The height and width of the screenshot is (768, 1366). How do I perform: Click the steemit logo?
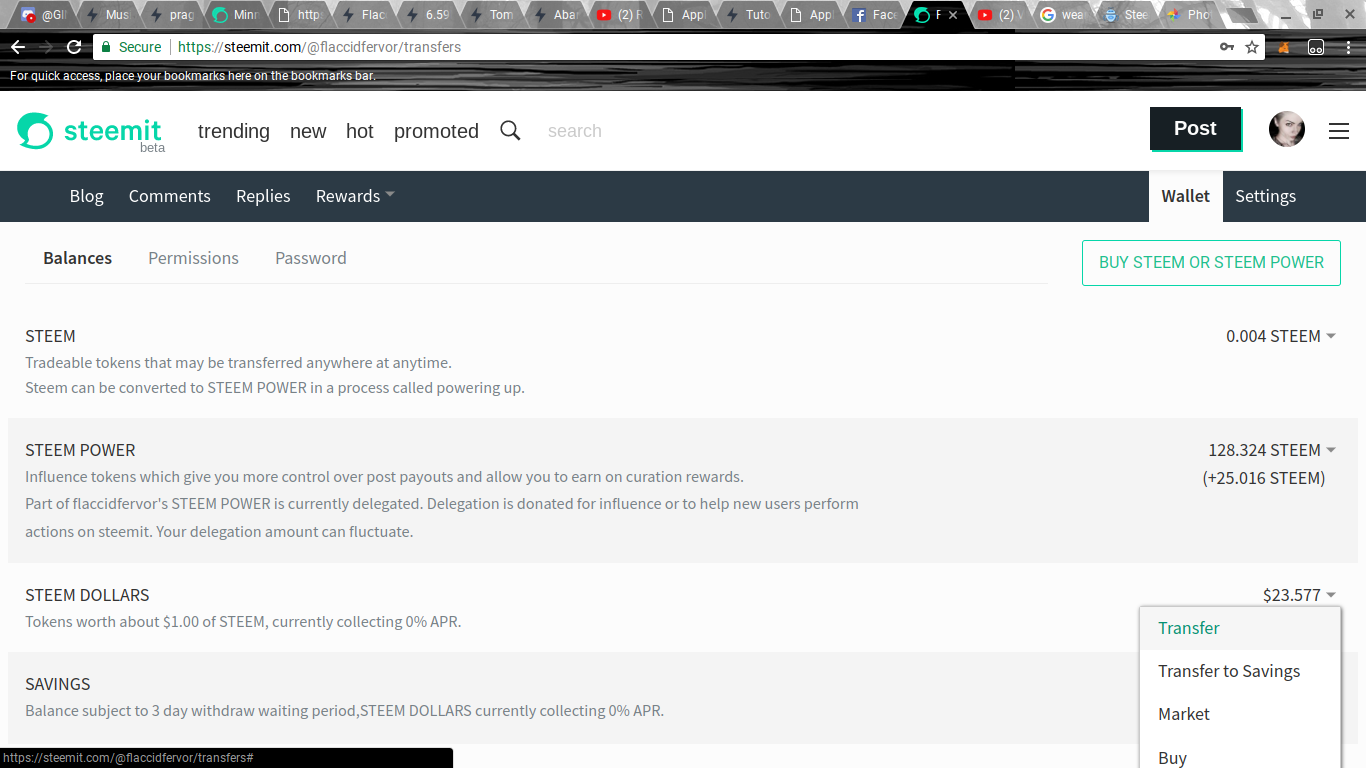point(90,131)
